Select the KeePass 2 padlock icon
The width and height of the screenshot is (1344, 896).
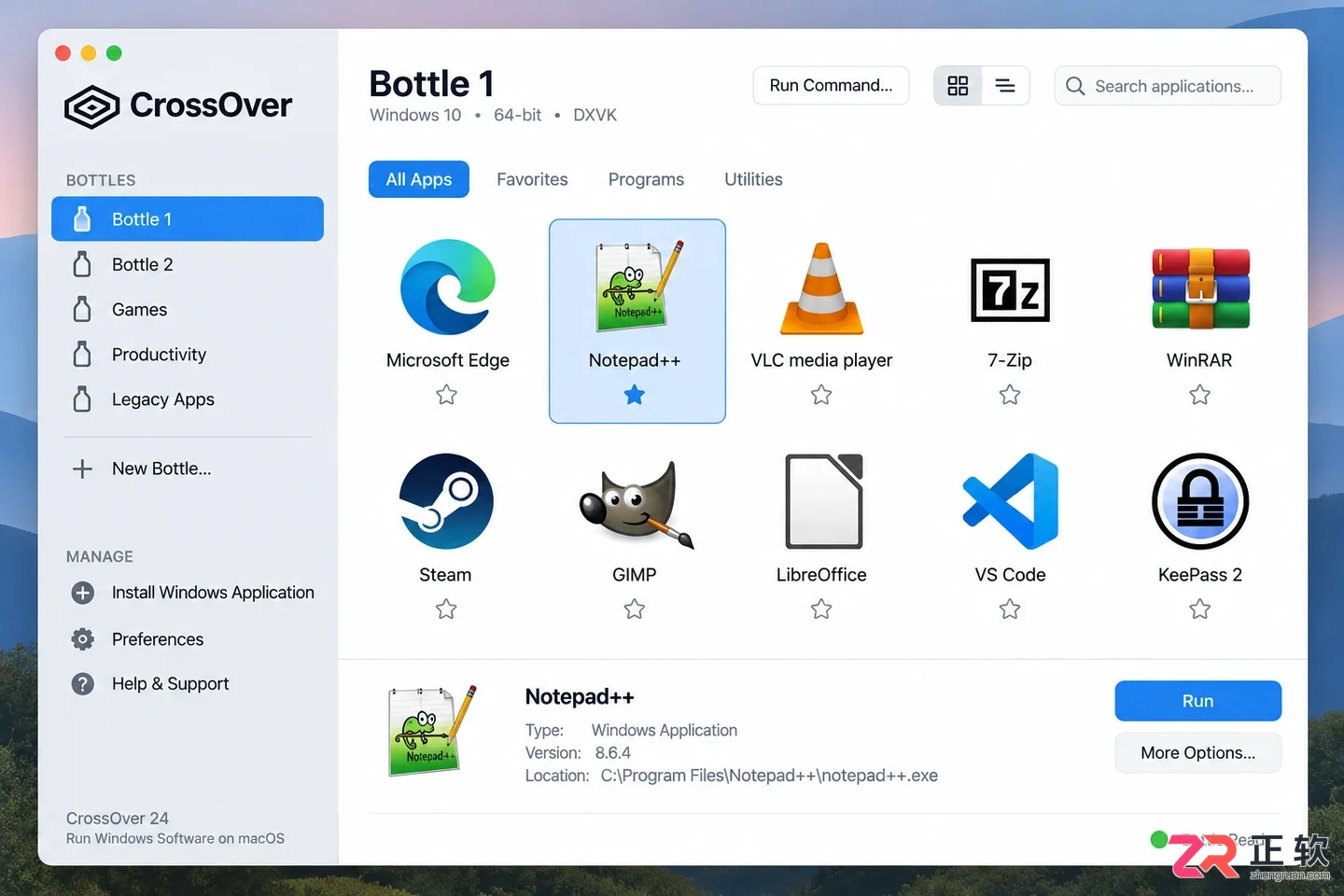(1200, 501)
